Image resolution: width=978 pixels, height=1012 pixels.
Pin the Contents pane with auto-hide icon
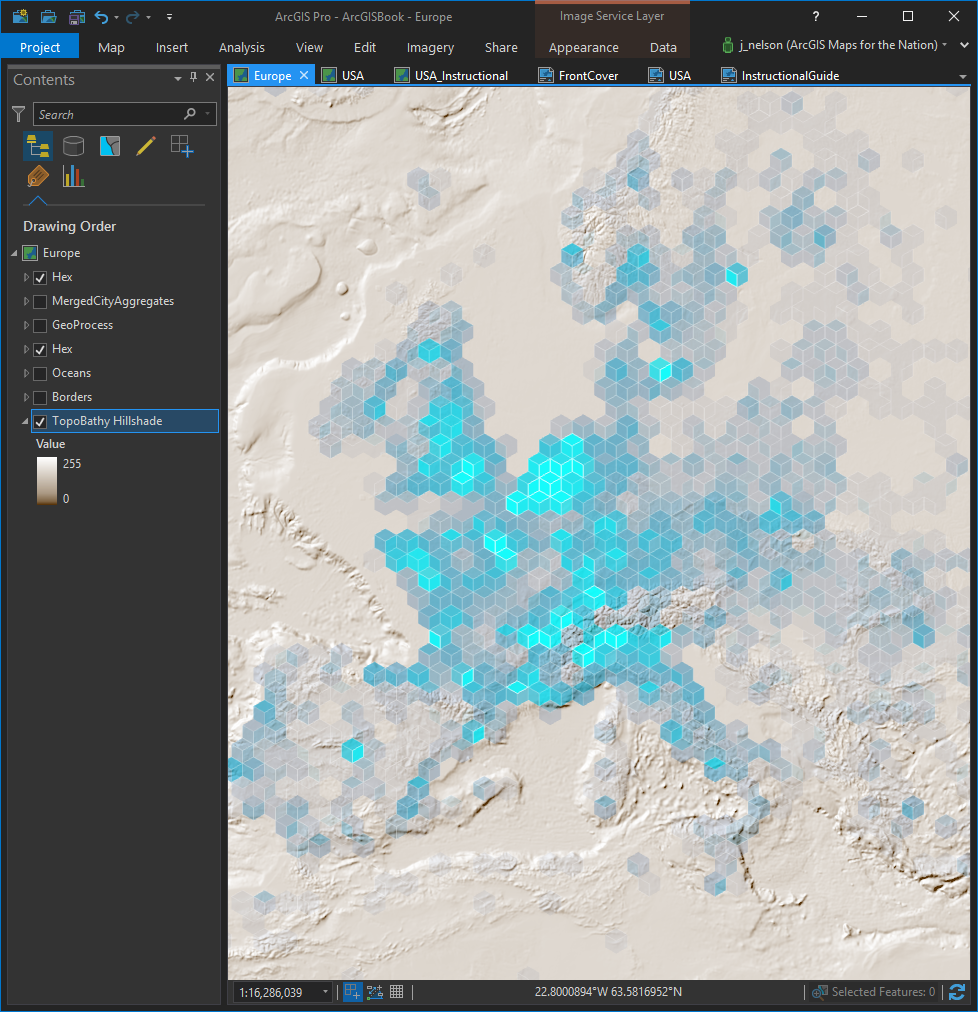click(x=193, y=77)
